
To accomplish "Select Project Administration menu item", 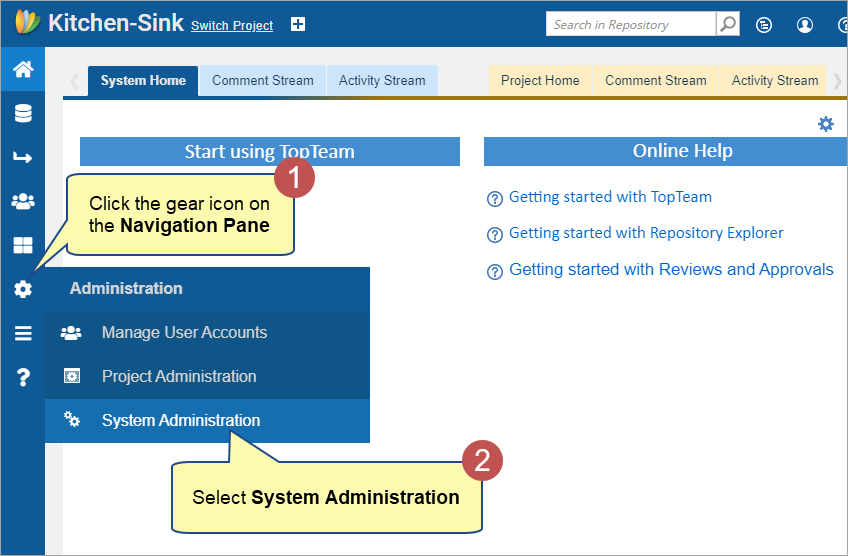I will click(207, 376).
